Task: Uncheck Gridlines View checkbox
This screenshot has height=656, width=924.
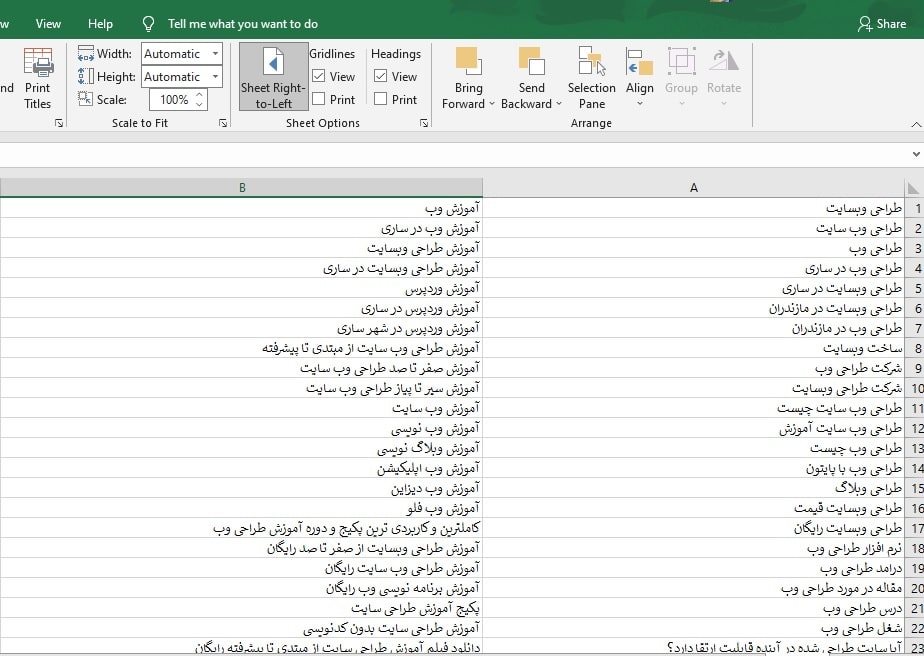Action: (x=318, y=76)
